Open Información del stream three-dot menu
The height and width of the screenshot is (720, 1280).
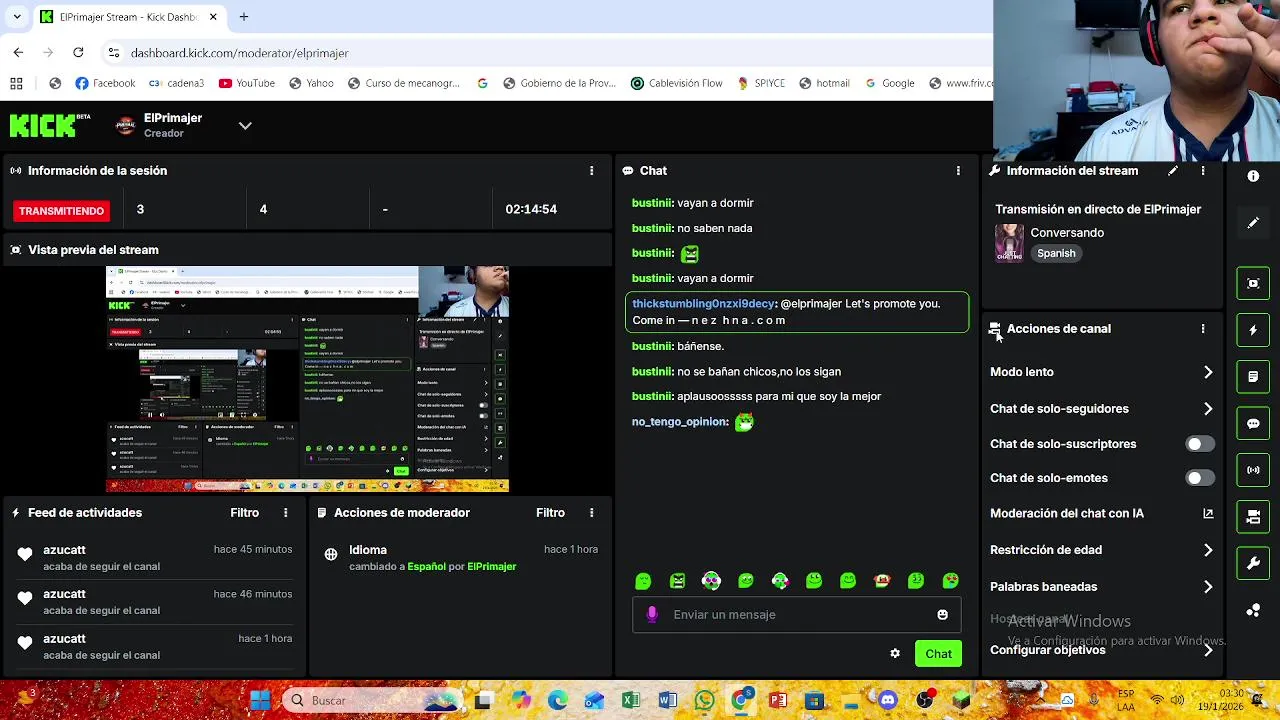tap(1203, 171)
